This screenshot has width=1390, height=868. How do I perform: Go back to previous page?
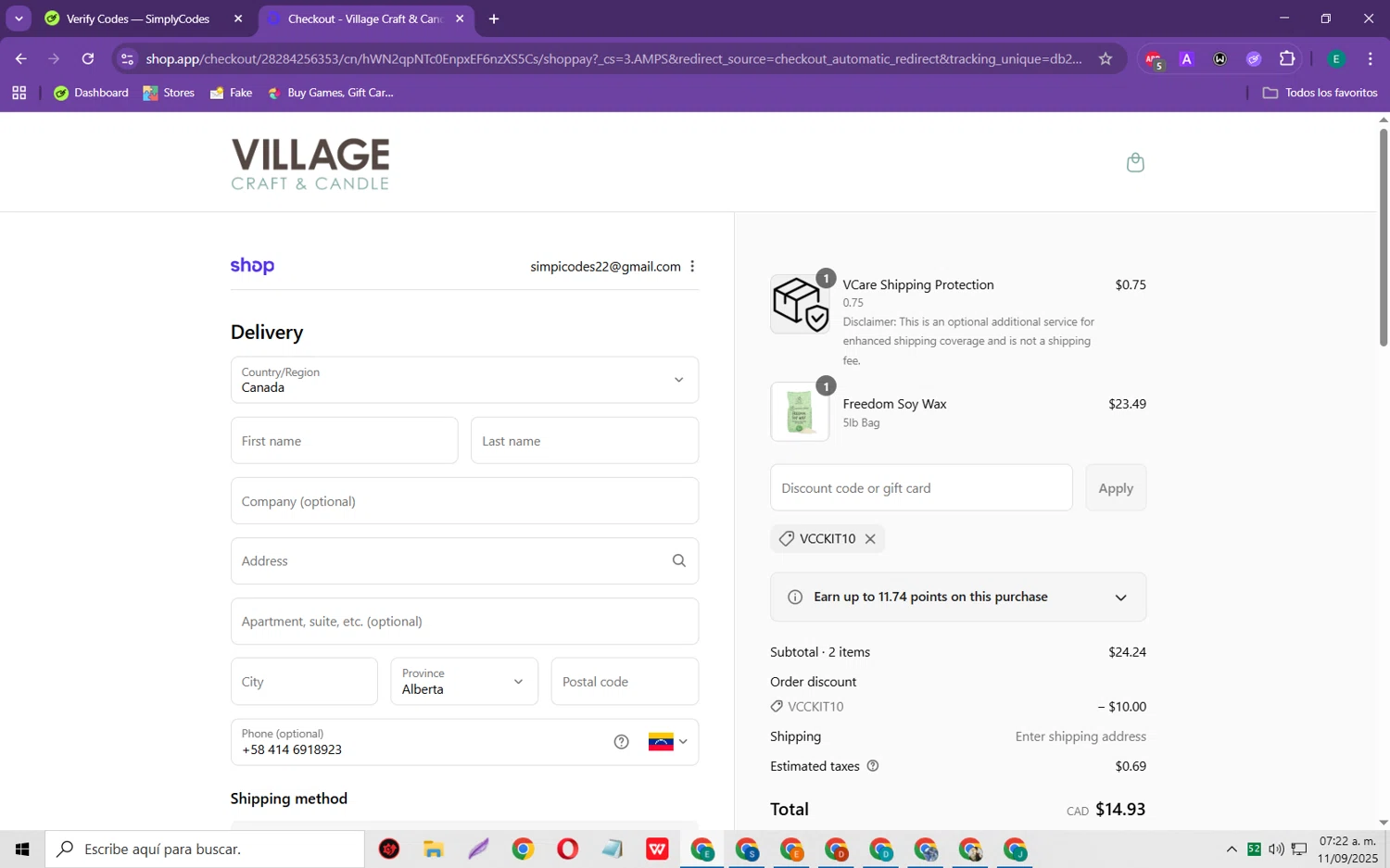pos(20,59)
